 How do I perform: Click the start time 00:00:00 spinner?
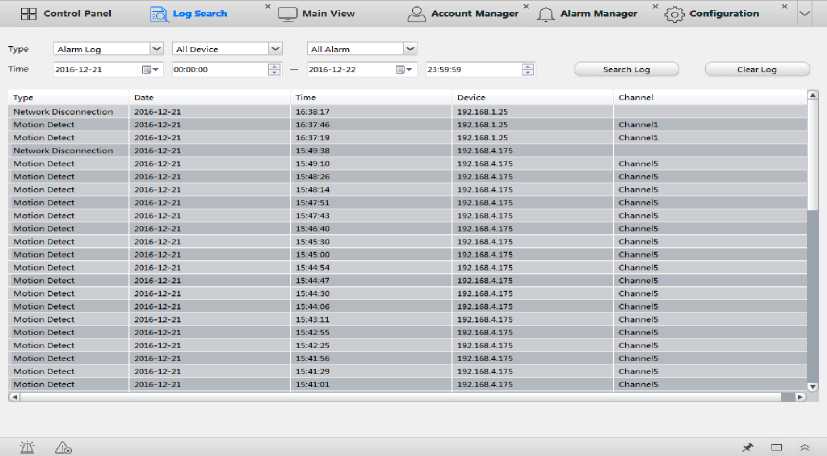point(274,69)
